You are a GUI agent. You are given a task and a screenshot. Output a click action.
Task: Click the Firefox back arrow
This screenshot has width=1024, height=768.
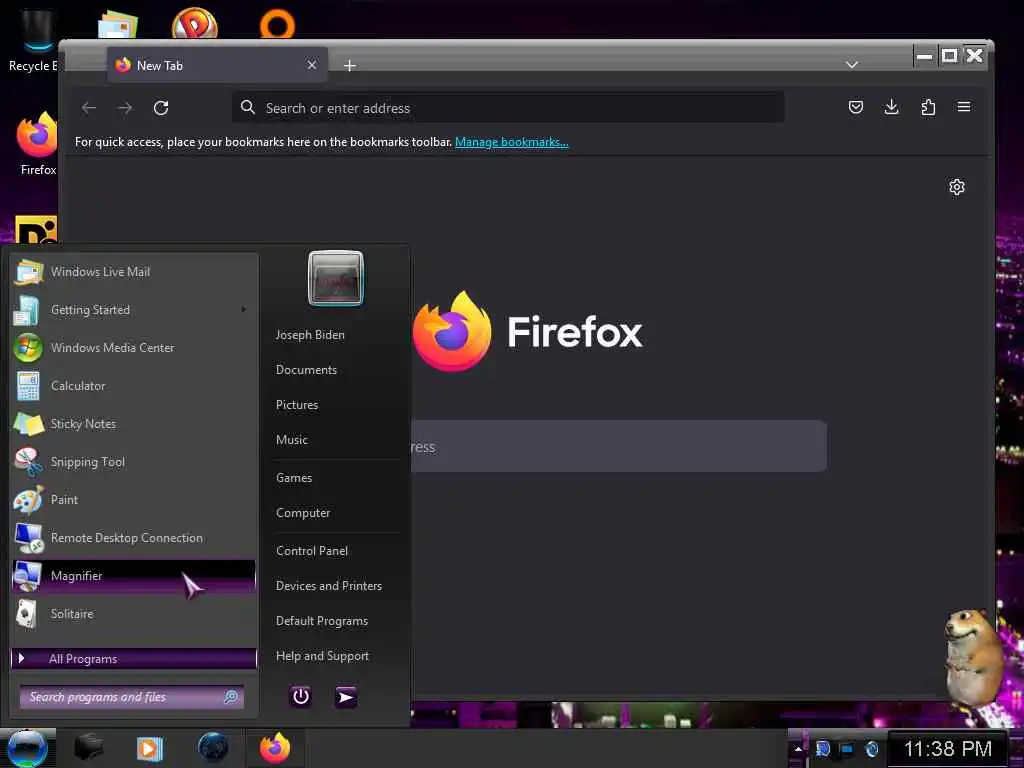[89, 108]
